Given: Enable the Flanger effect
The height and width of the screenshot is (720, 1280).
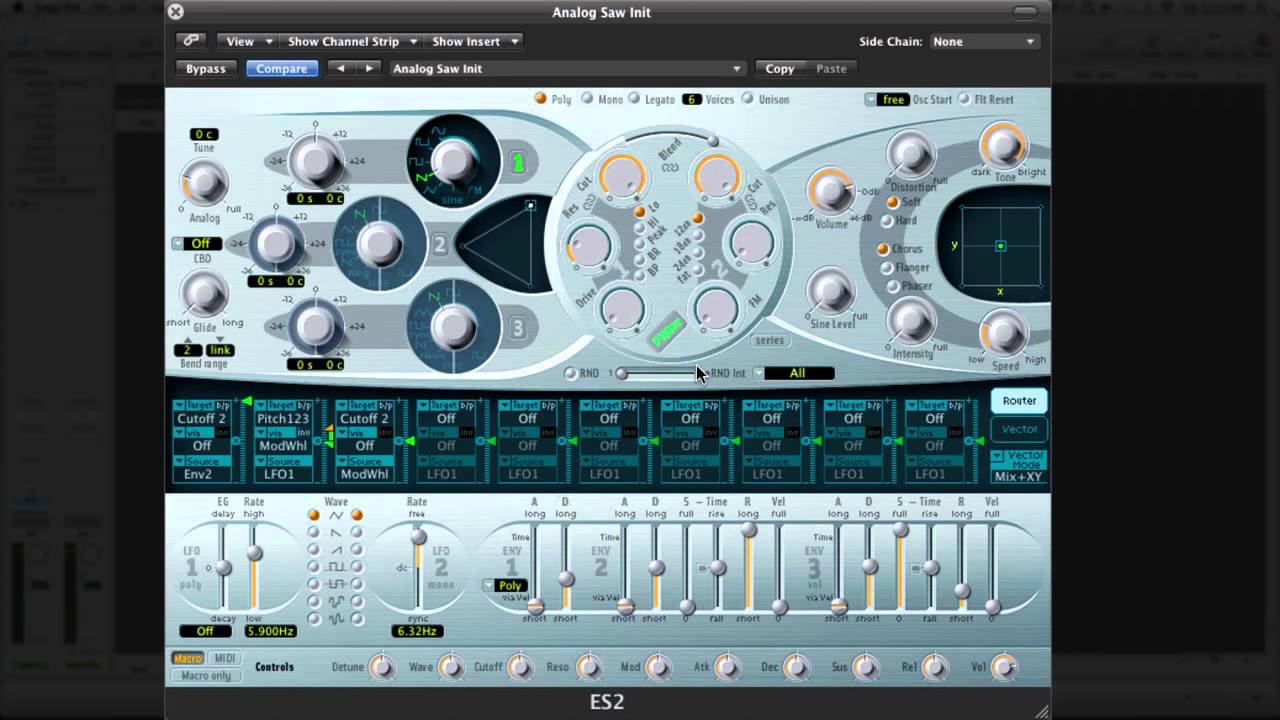Looking at the screenshot, I should (886, 268).
